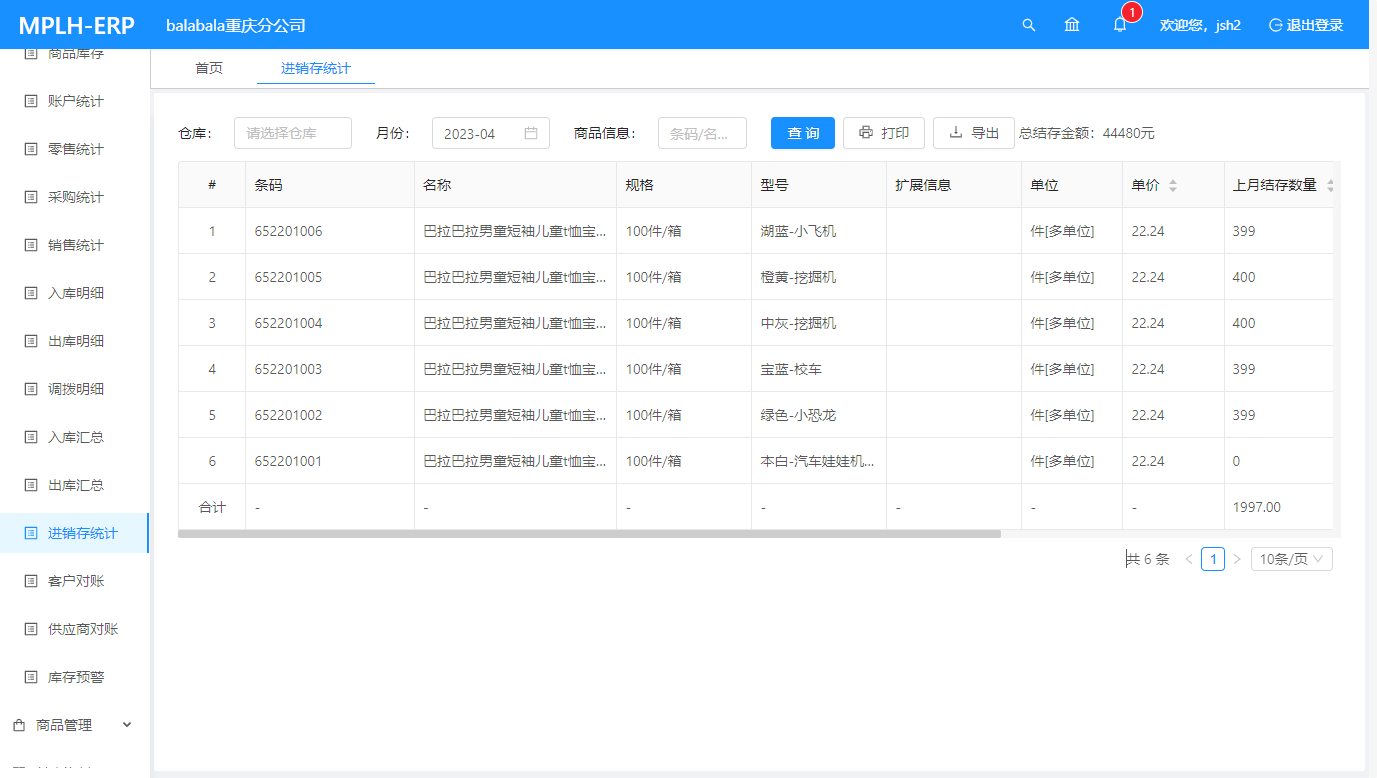Viewport: 1377px width, 778px height.
Task: Open 销售统计 in the sidebar menu
Action: pyautogui.click(x=76, y=245)
